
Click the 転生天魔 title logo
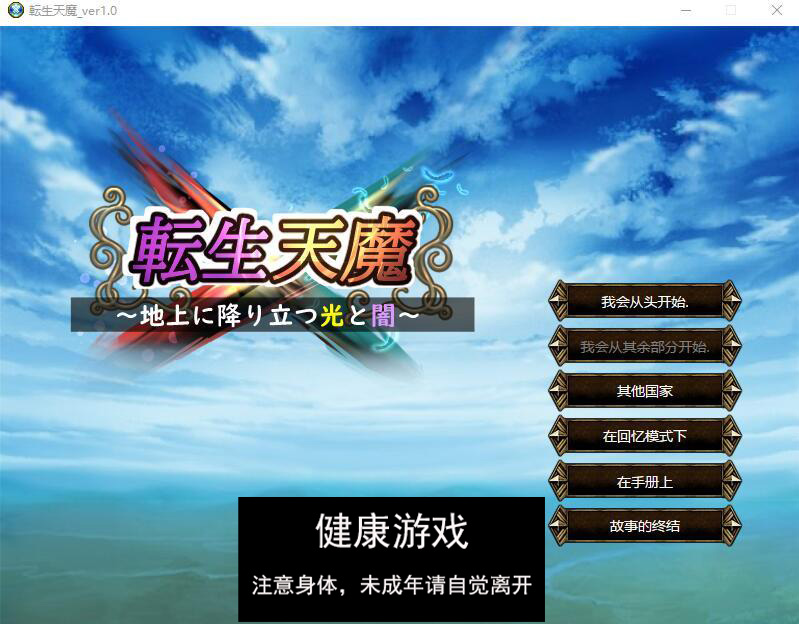pos(273,250)
